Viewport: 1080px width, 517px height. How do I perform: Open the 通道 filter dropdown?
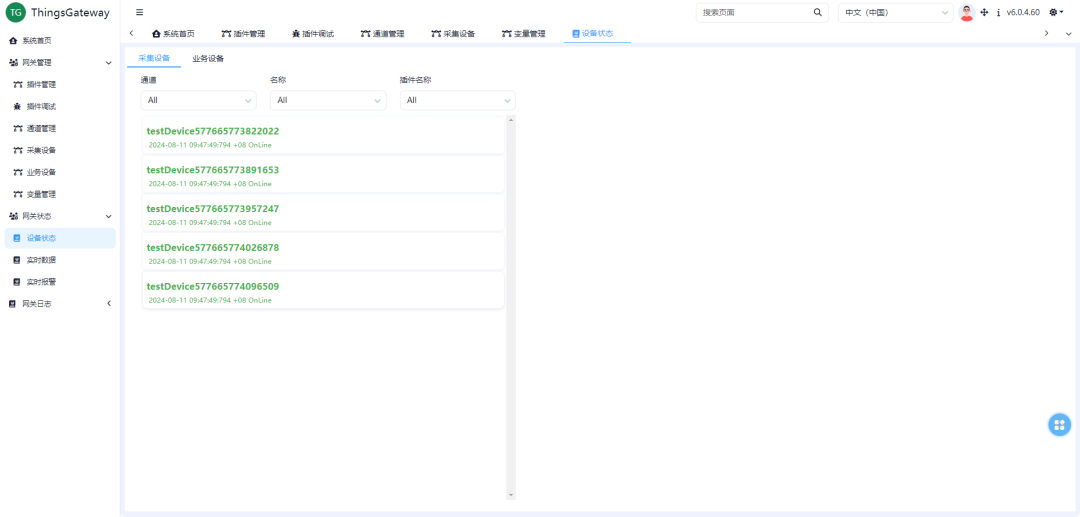(198, 100)
